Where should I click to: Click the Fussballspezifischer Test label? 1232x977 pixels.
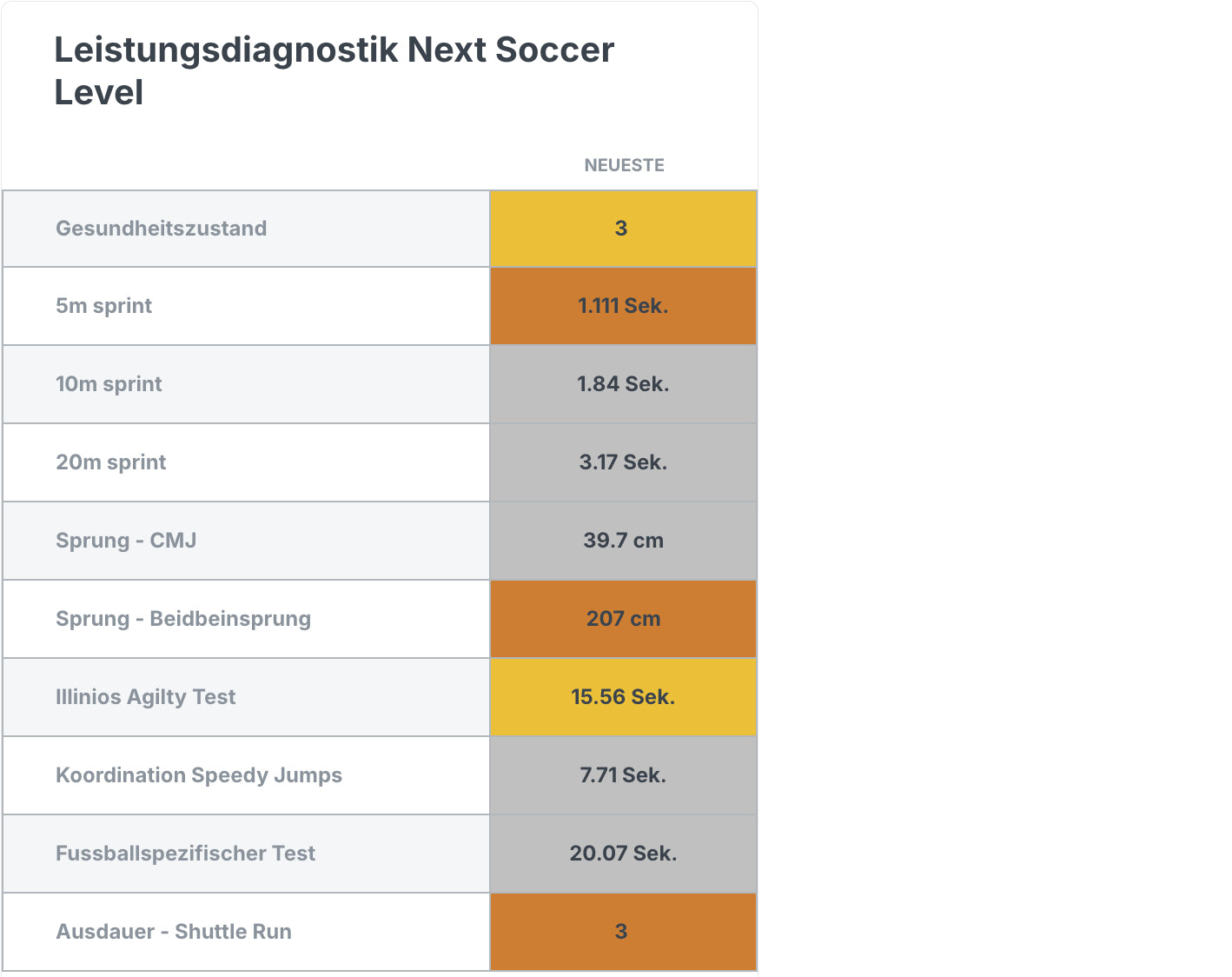pyautogui.click(x=186, y=854)
